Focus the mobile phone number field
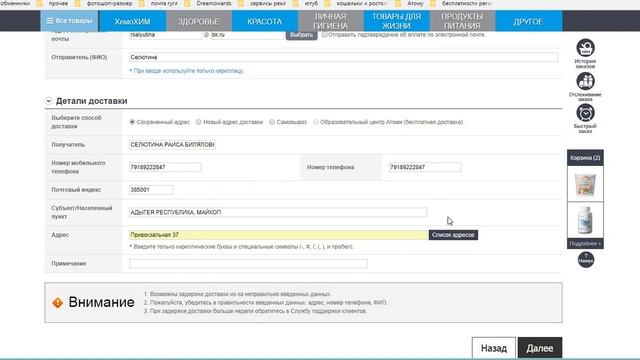The height and width of the screenshot is (360, 640). pos(165,167)
